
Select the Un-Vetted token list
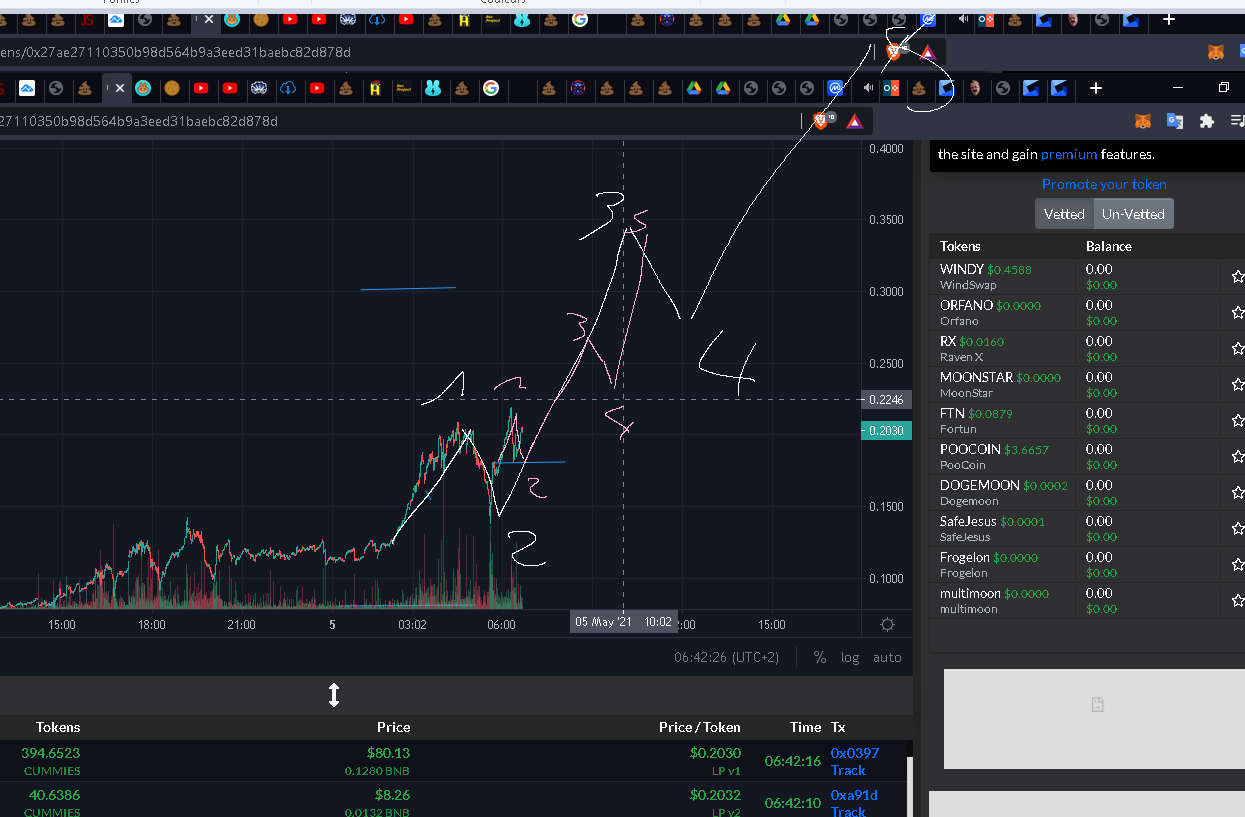pyautogui.click(x=1133, y=214)
